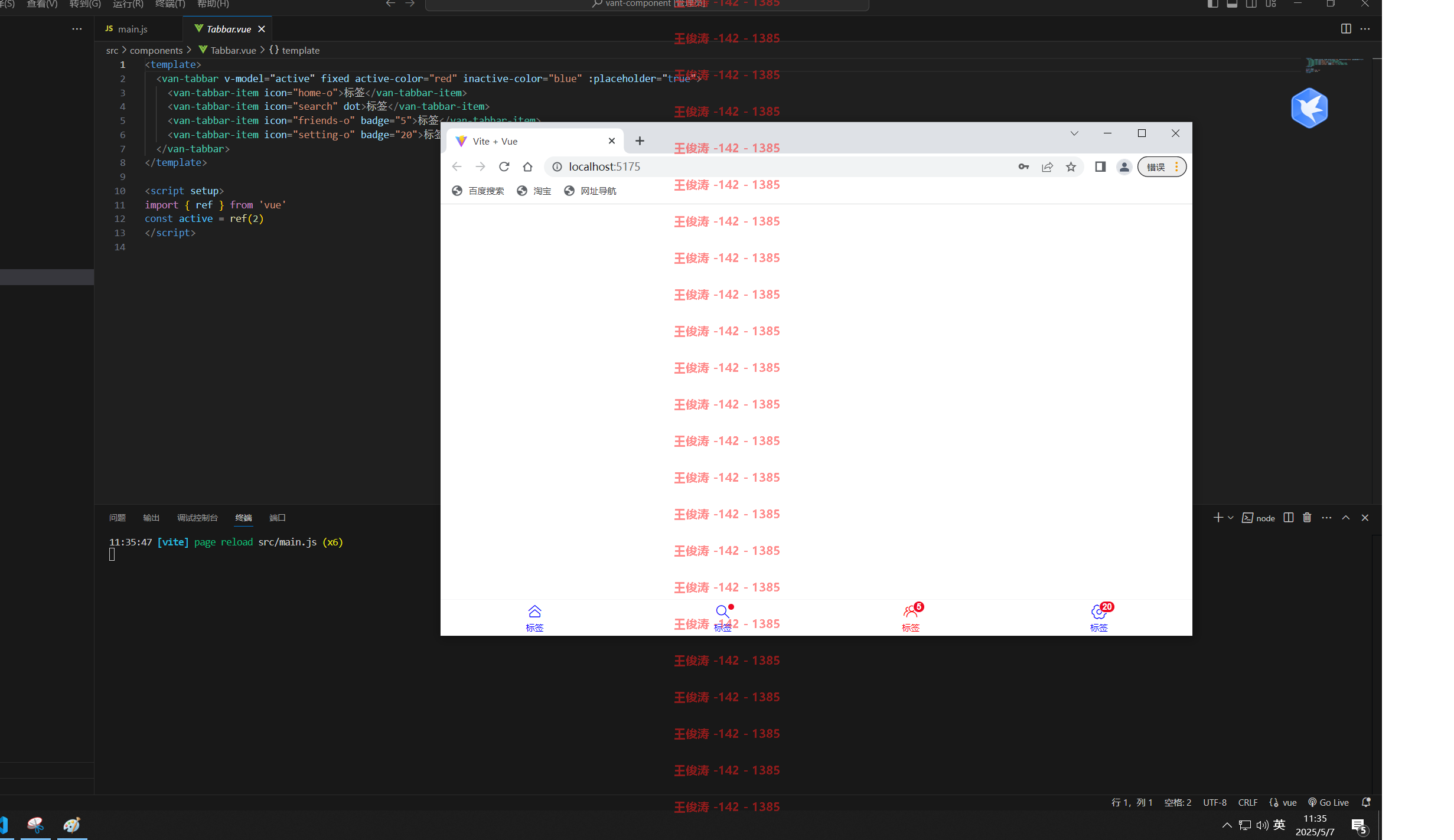Open the browser profile avatar
Viewport: 1454px width, 840px height.
[1124, 167]
